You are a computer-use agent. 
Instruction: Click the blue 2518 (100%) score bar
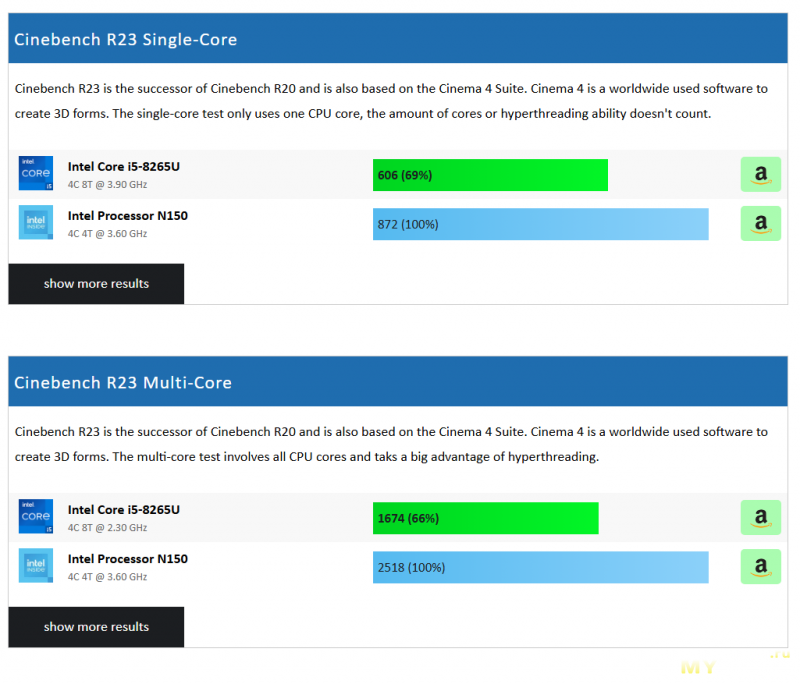coord(541,567)
